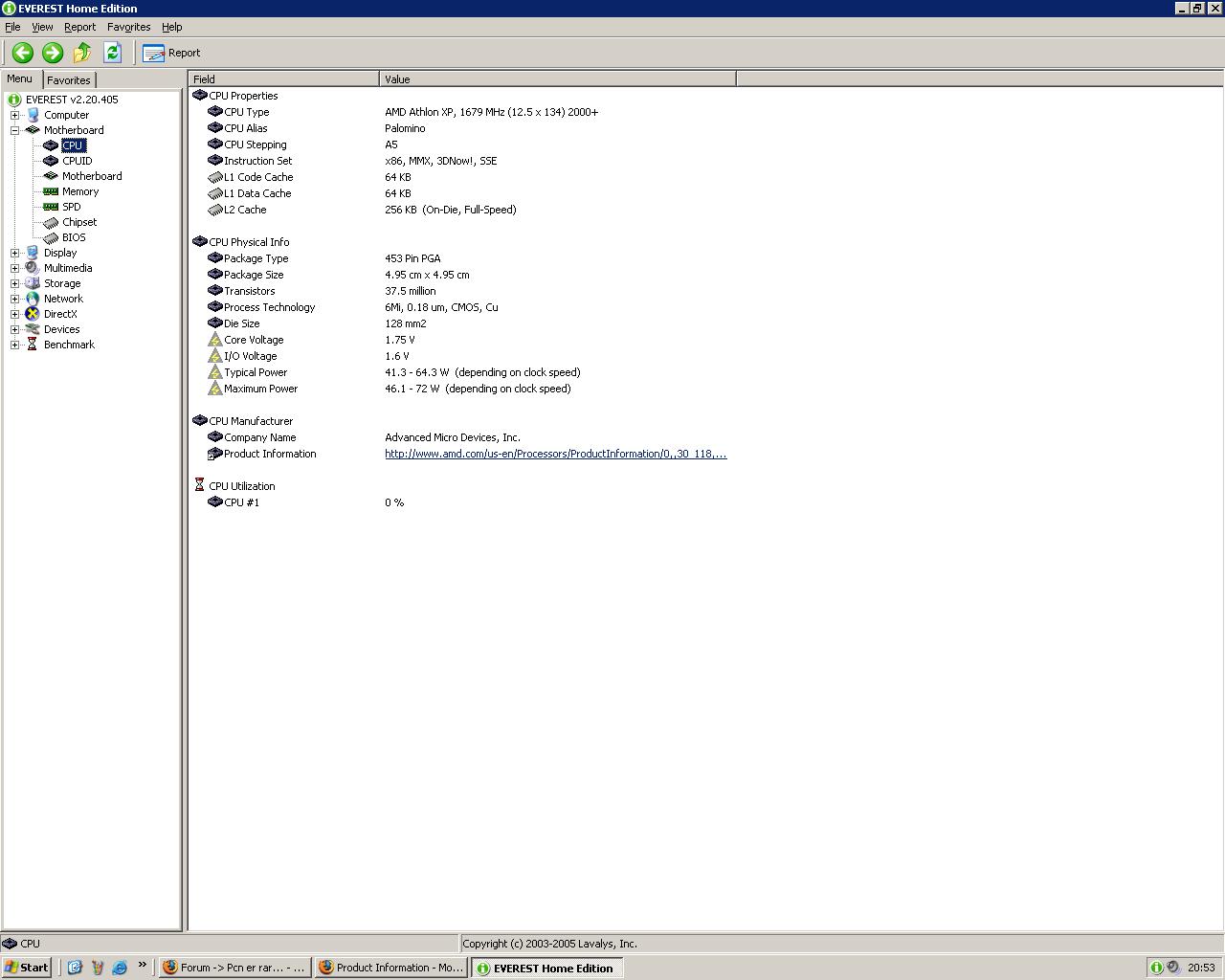Select EVEREST v2.20.405 root node
The height and width of the screenshot is (980, 1225).
point(72,100)
